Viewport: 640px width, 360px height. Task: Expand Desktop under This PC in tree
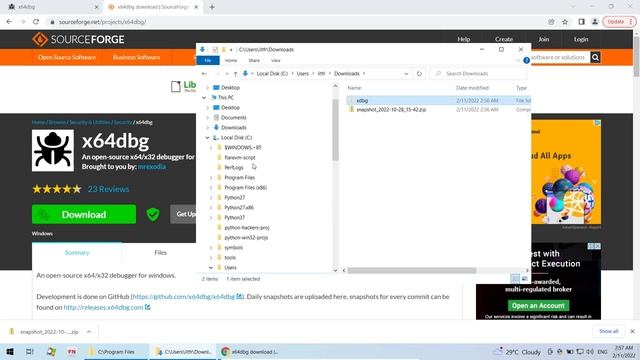pyautogui.click(x=208, y=108)
